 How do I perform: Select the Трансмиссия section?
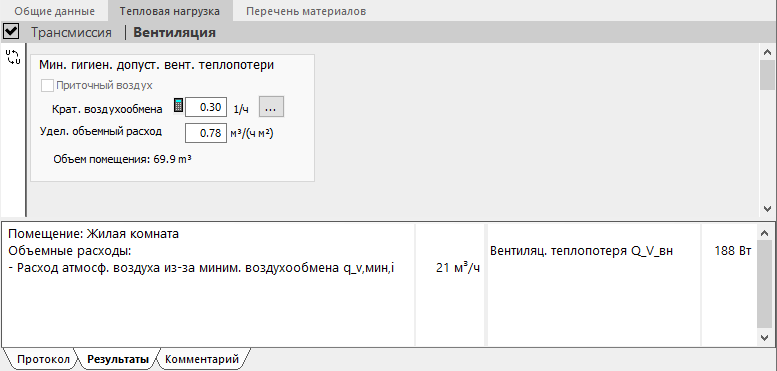click(x=71, y=33)
